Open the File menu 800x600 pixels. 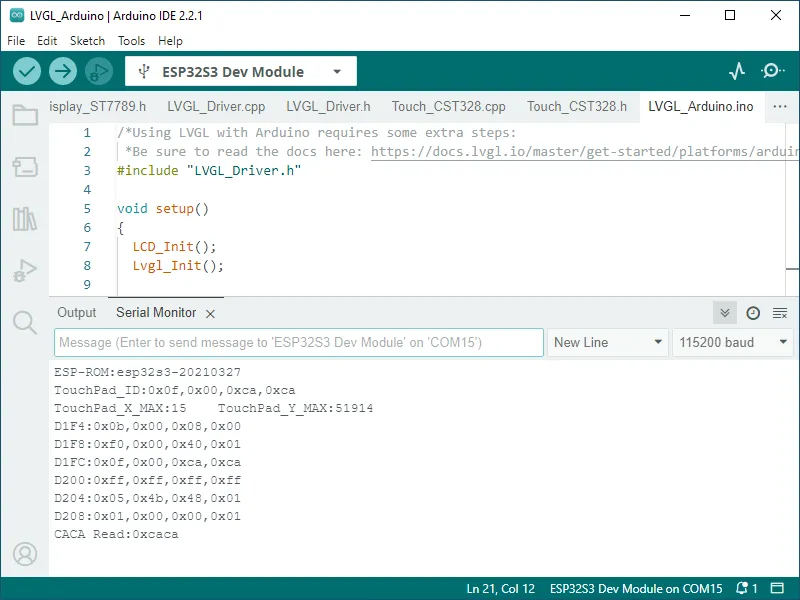tap(16, 41)
